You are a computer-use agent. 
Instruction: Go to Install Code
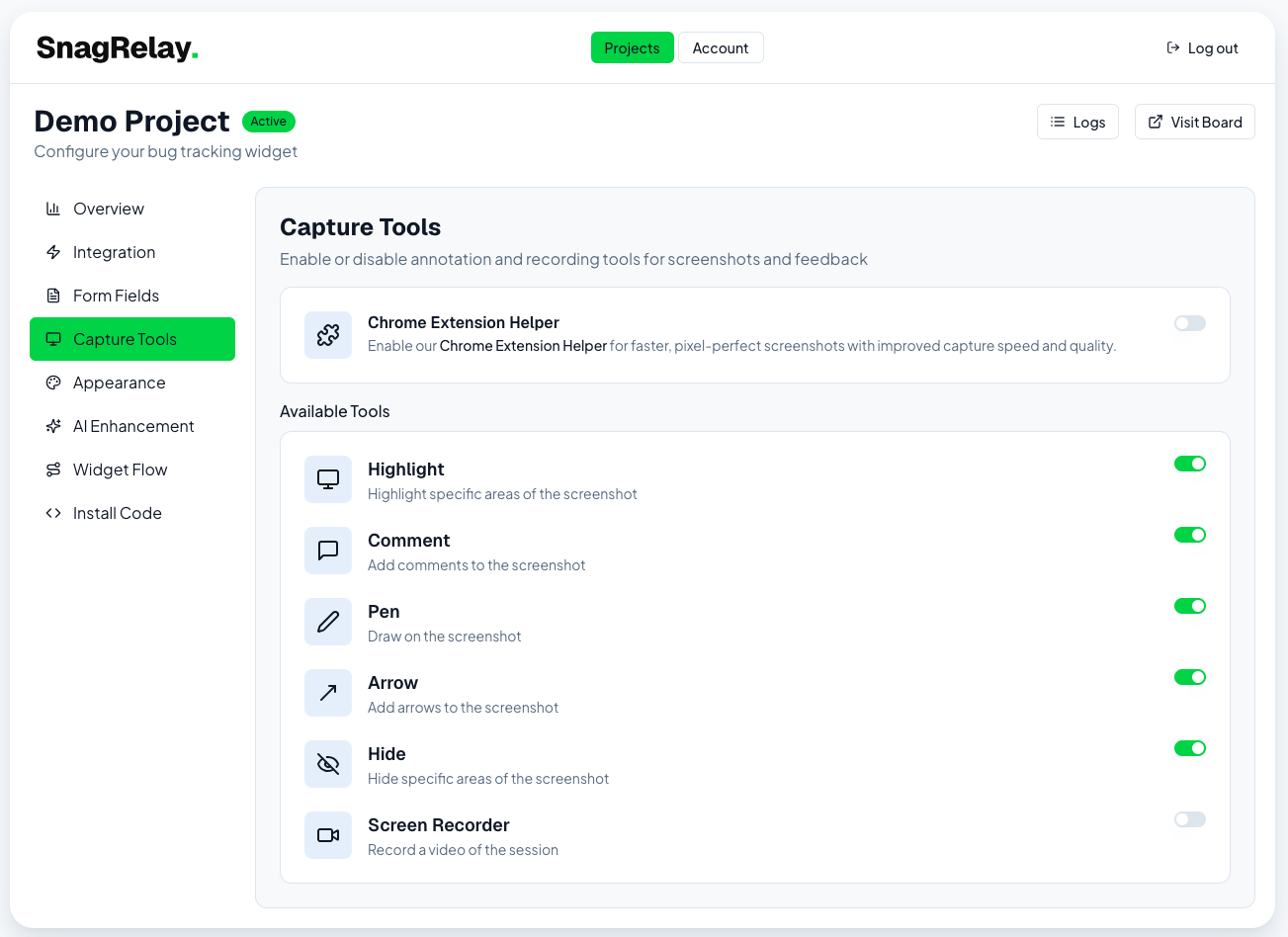click(132, 513)
